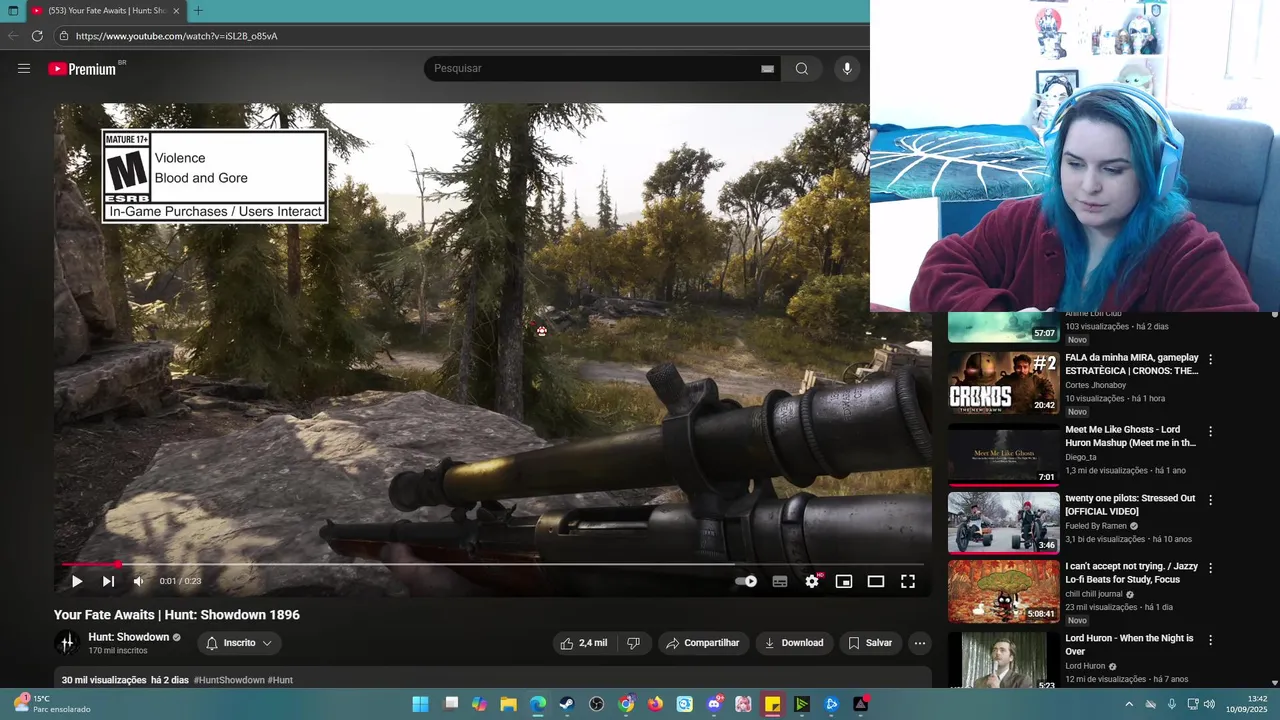Open Meet Me Like Ghosts thumbnail

pyautogui.click(x=1003, y=454)
